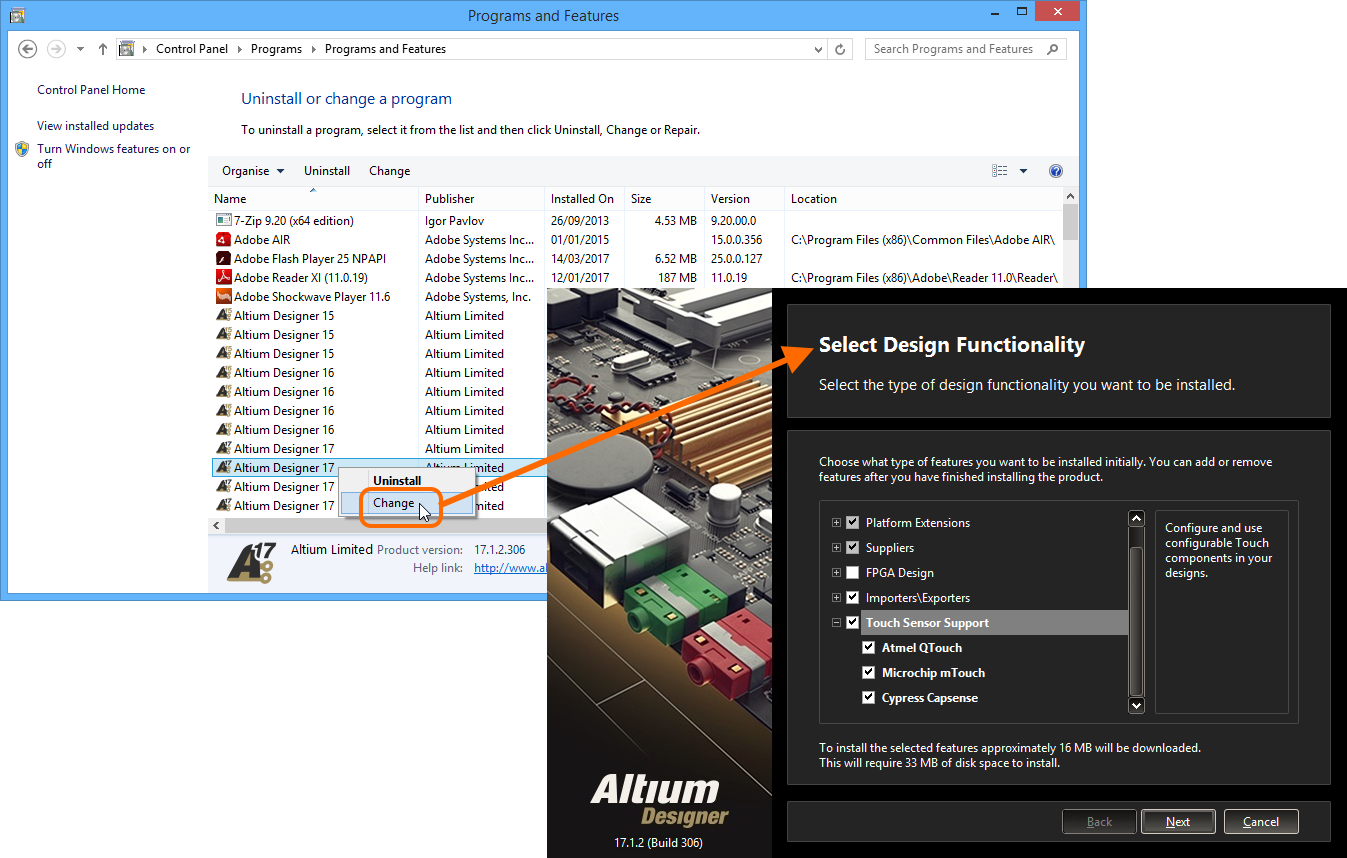Open the Help question mark icon

(x=1055, y=171)
